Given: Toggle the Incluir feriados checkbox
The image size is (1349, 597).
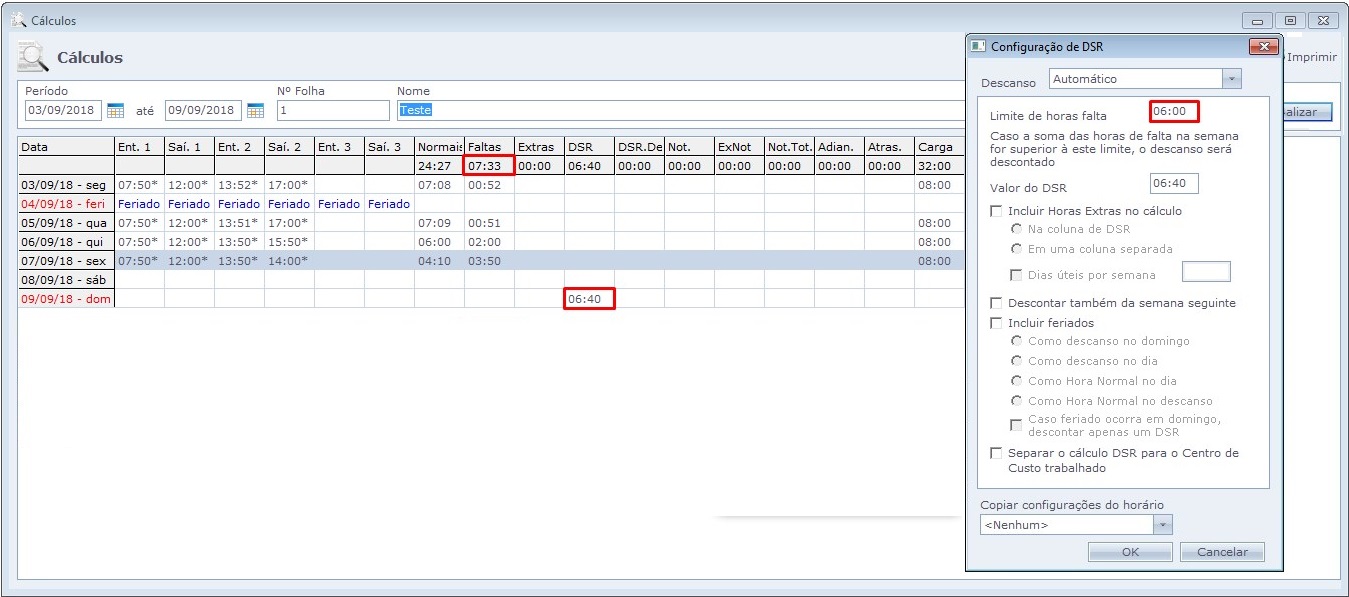Looking at the screenshot, I should [x=996, y=323].
